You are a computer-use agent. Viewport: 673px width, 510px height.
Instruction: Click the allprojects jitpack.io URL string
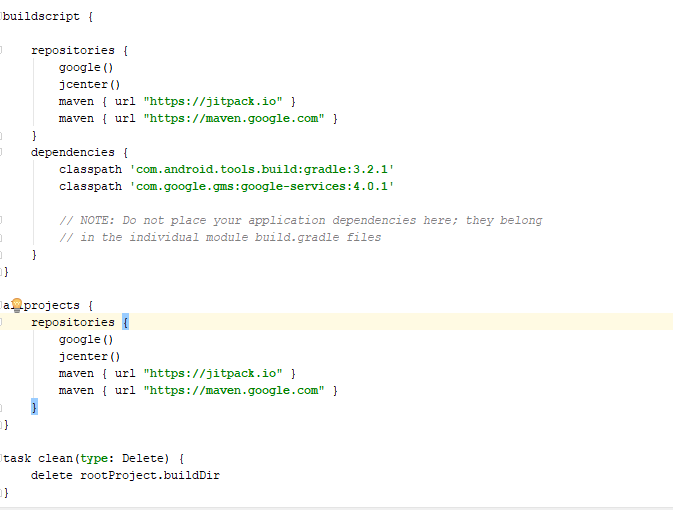213,373
